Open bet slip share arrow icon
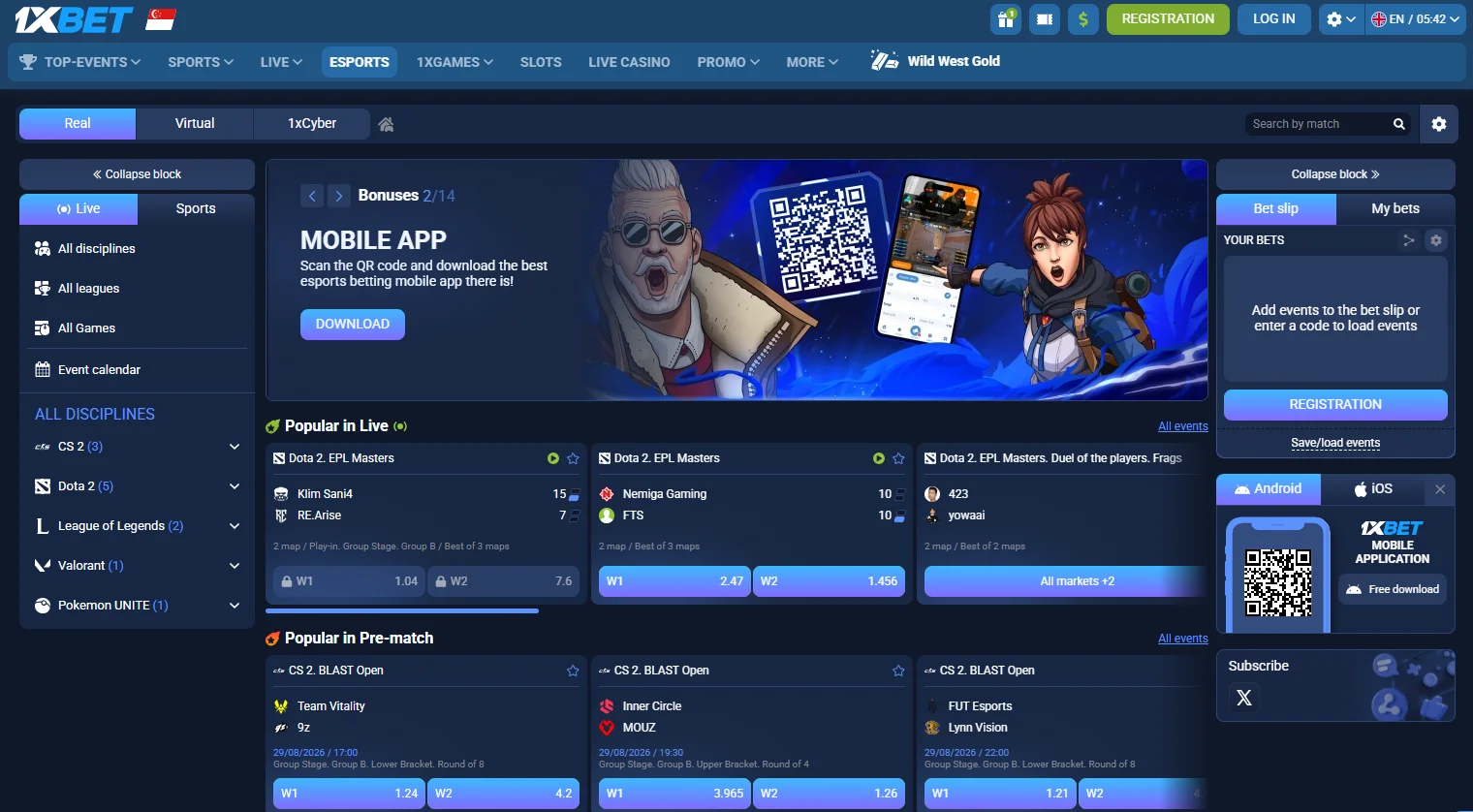Viewport: 1473px width, 812px height. click(x=1409, y=240)
